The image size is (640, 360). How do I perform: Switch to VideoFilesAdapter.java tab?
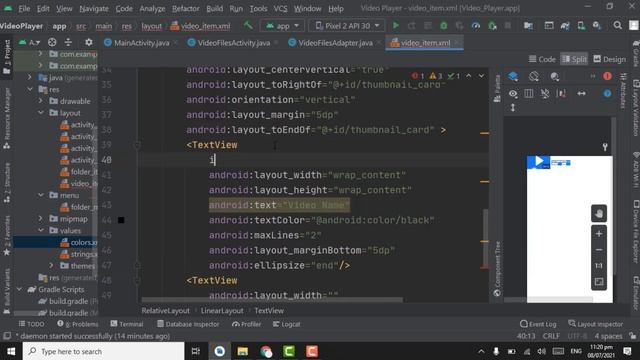(335, 43)
